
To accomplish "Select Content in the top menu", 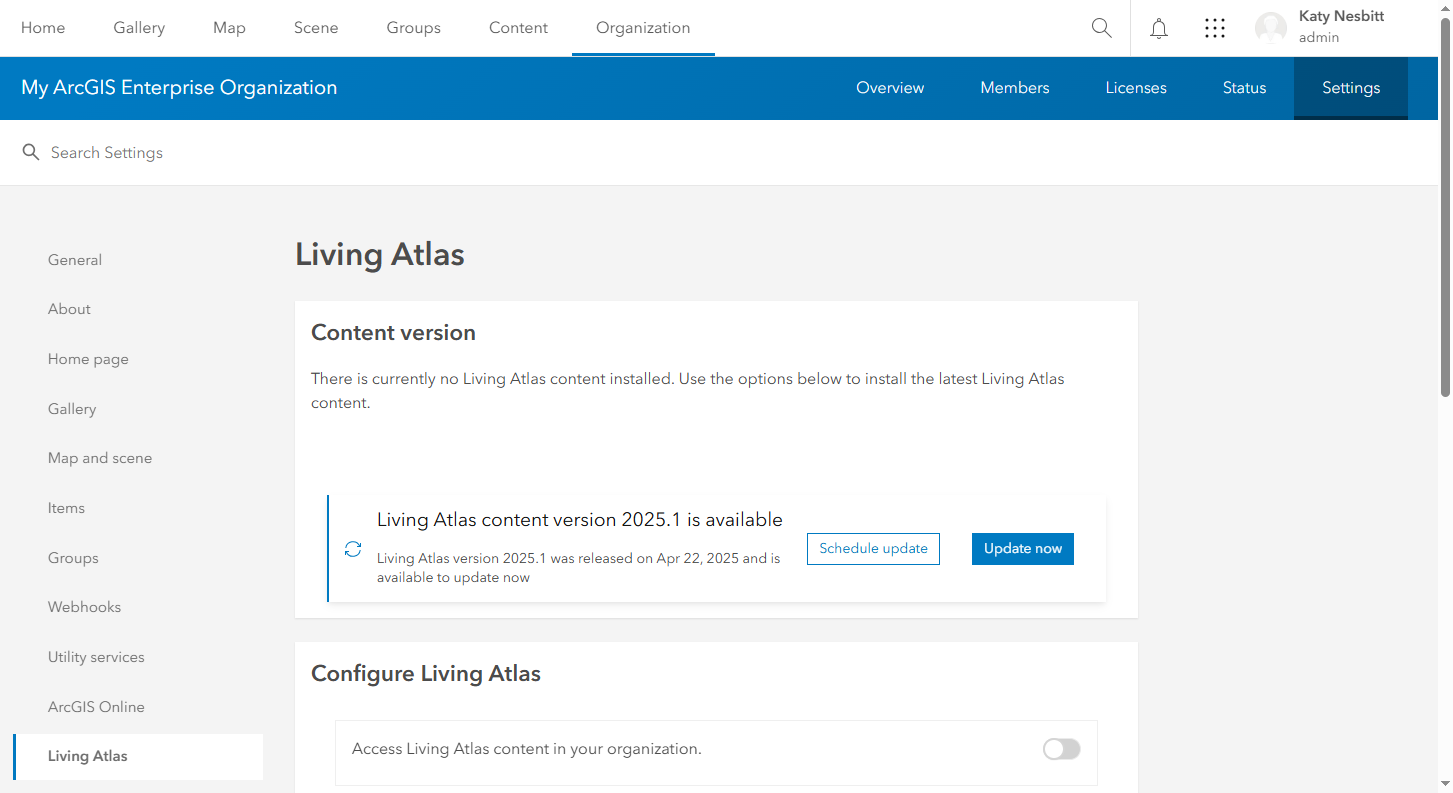I will (518, 28).
